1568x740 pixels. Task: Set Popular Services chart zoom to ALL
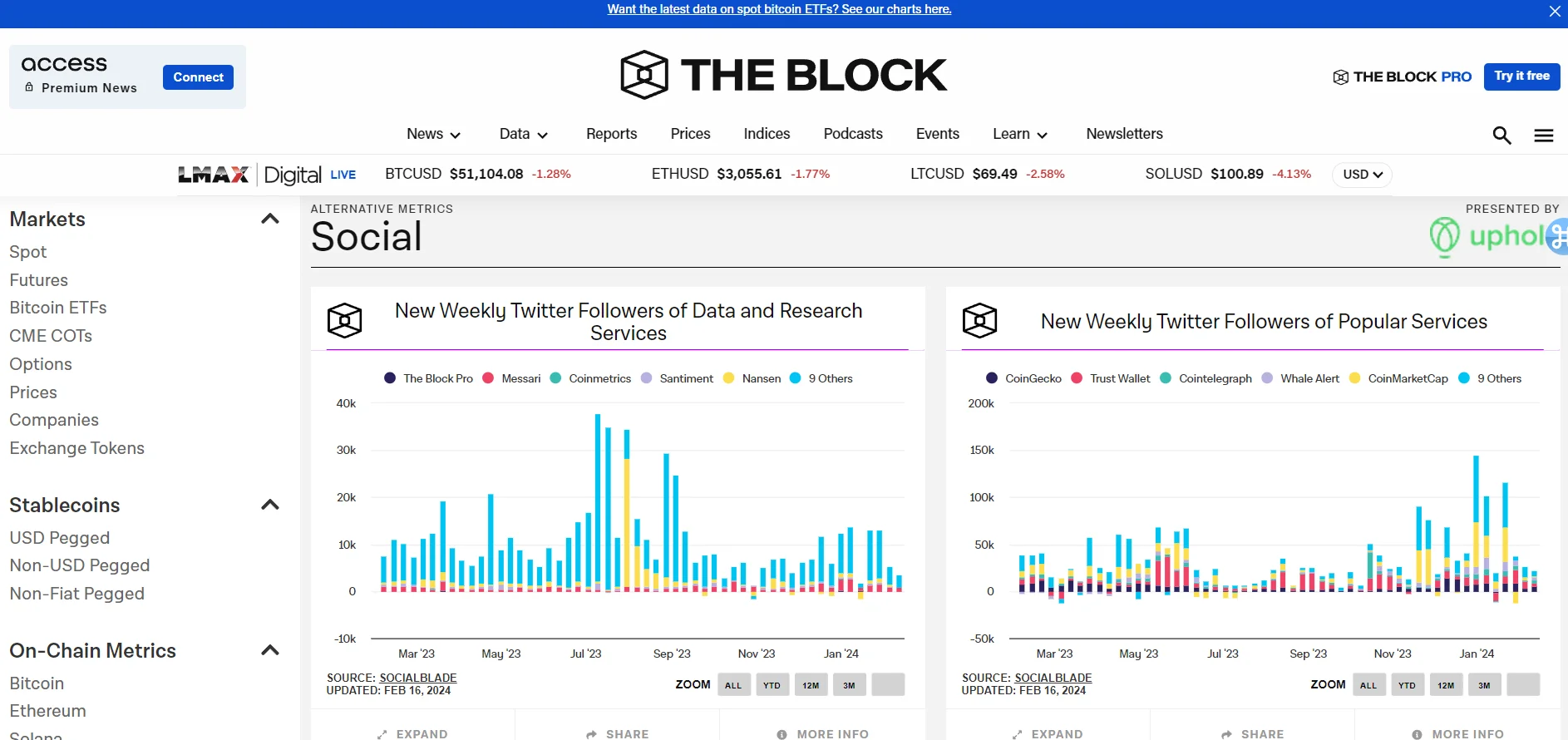point(1368,685)
